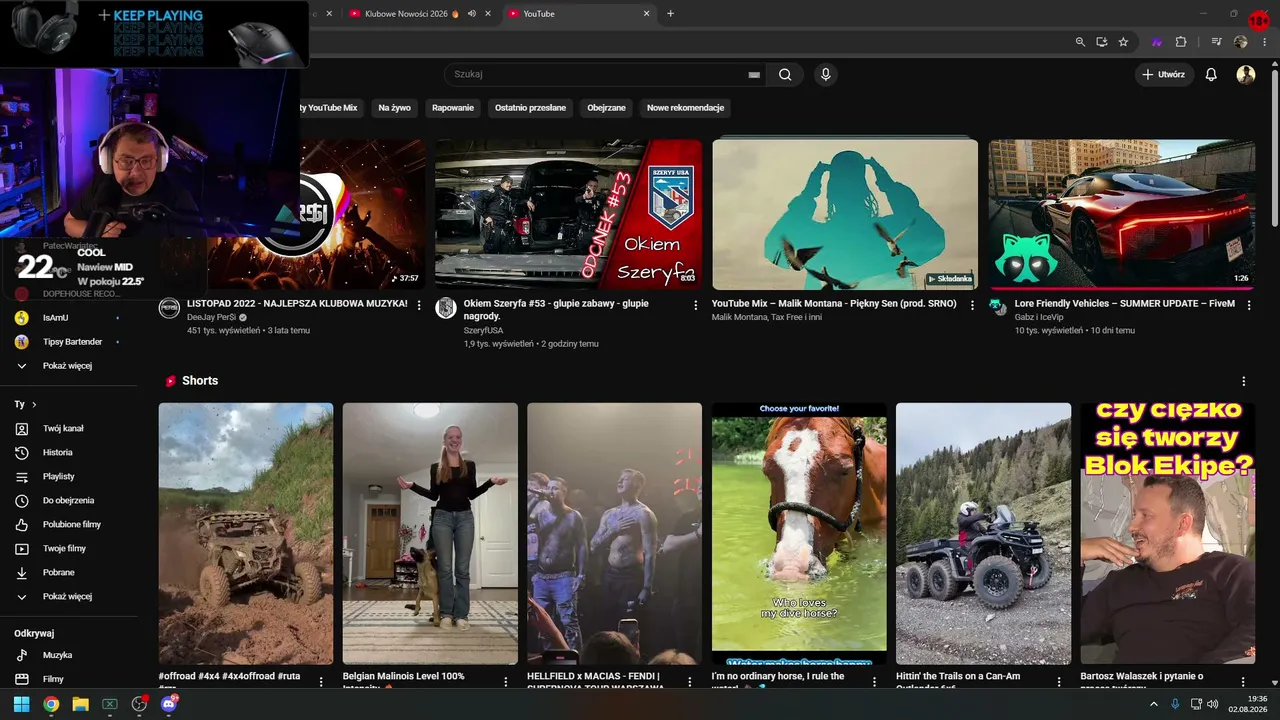Select the Na żywo filter chip
Viewport: 1280px width, 720px height.
394,108
